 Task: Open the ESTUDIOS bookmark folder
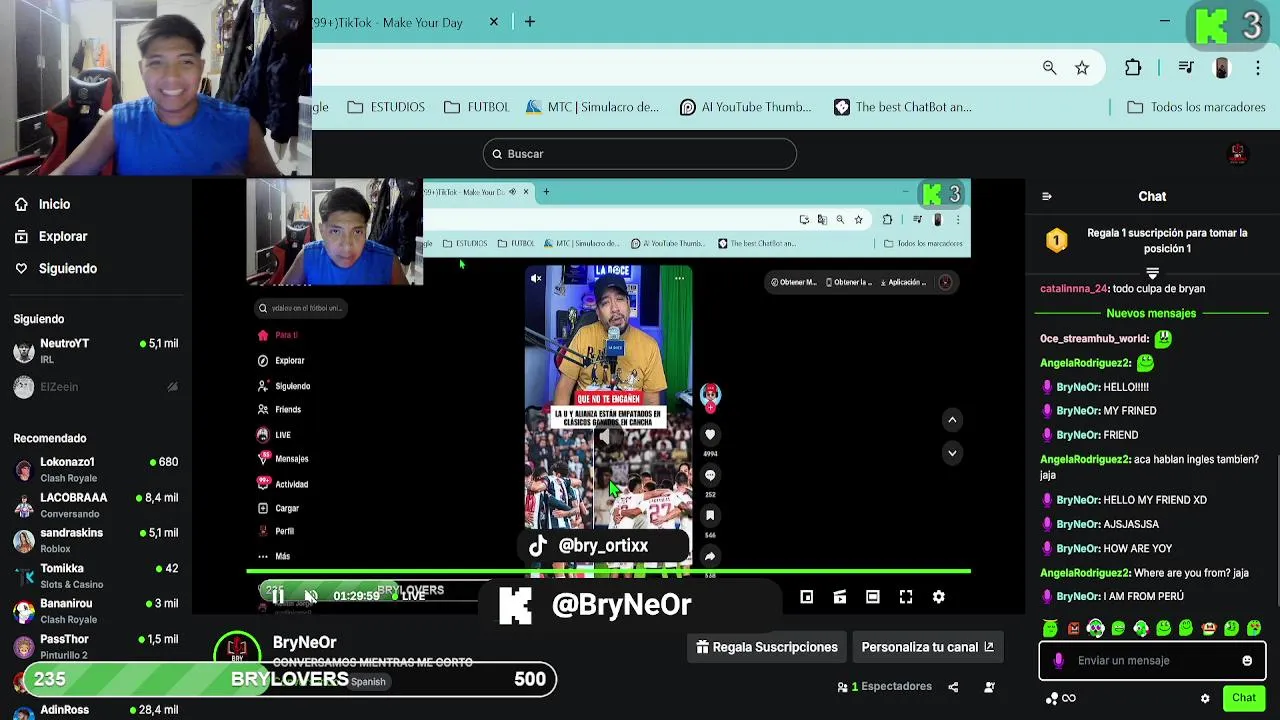click(386, 107)
